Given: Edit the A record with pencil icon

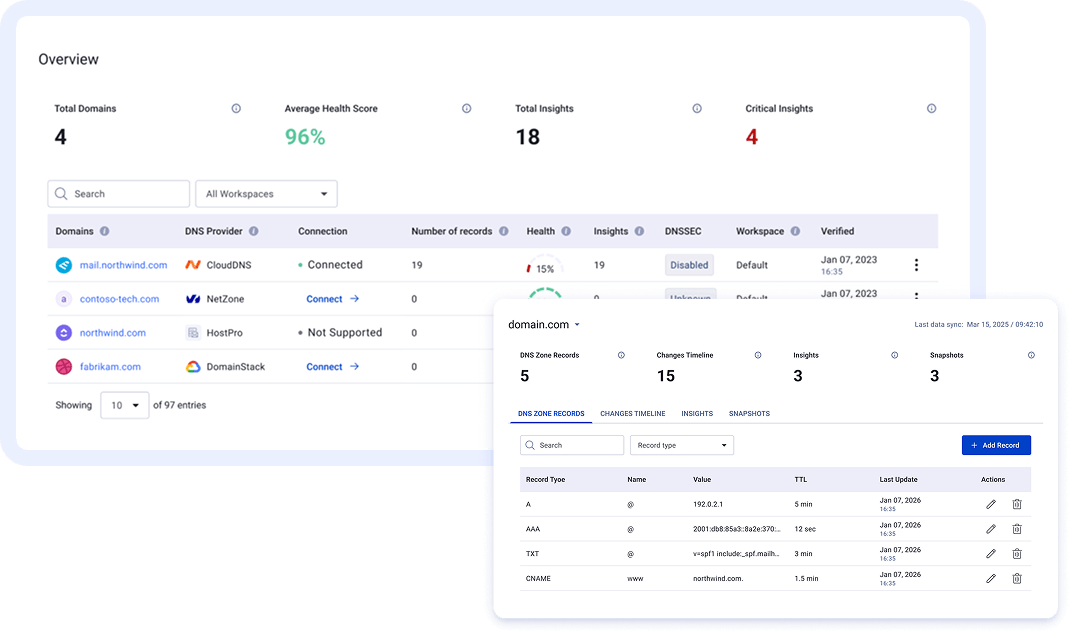Looking at the screenshot, I should pyautogui.click(x=991, y=505).
